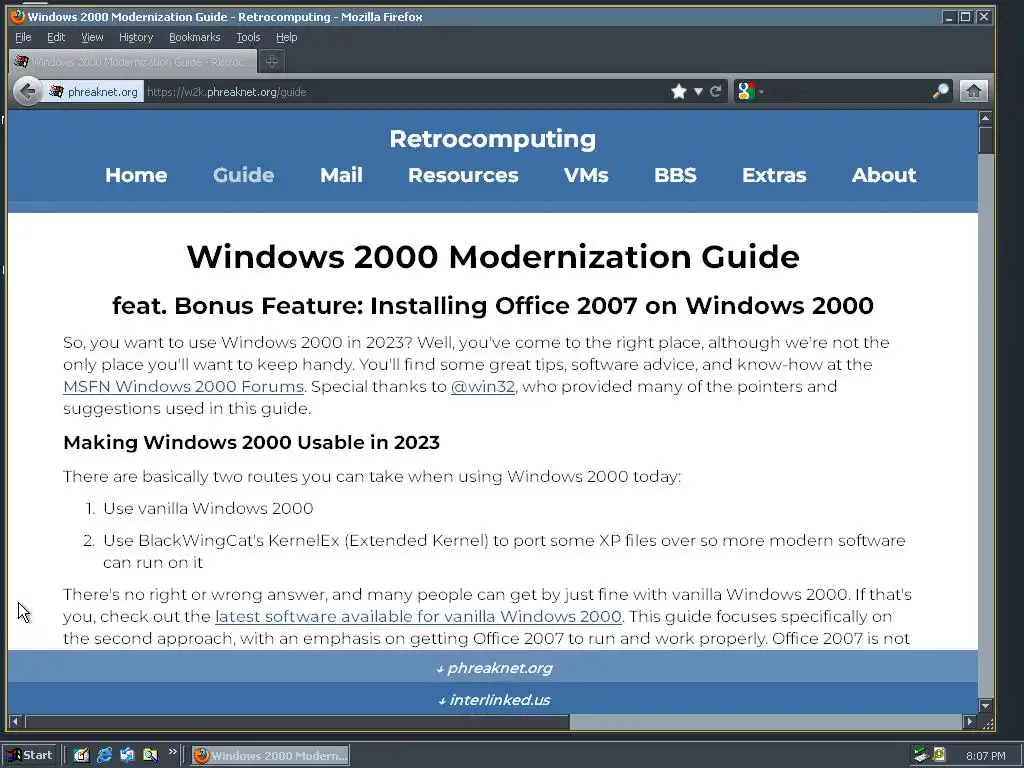Click the horizontal scrollbar left arrow
The width and height of the screenshot is (1024, 768).
[15, 722]
